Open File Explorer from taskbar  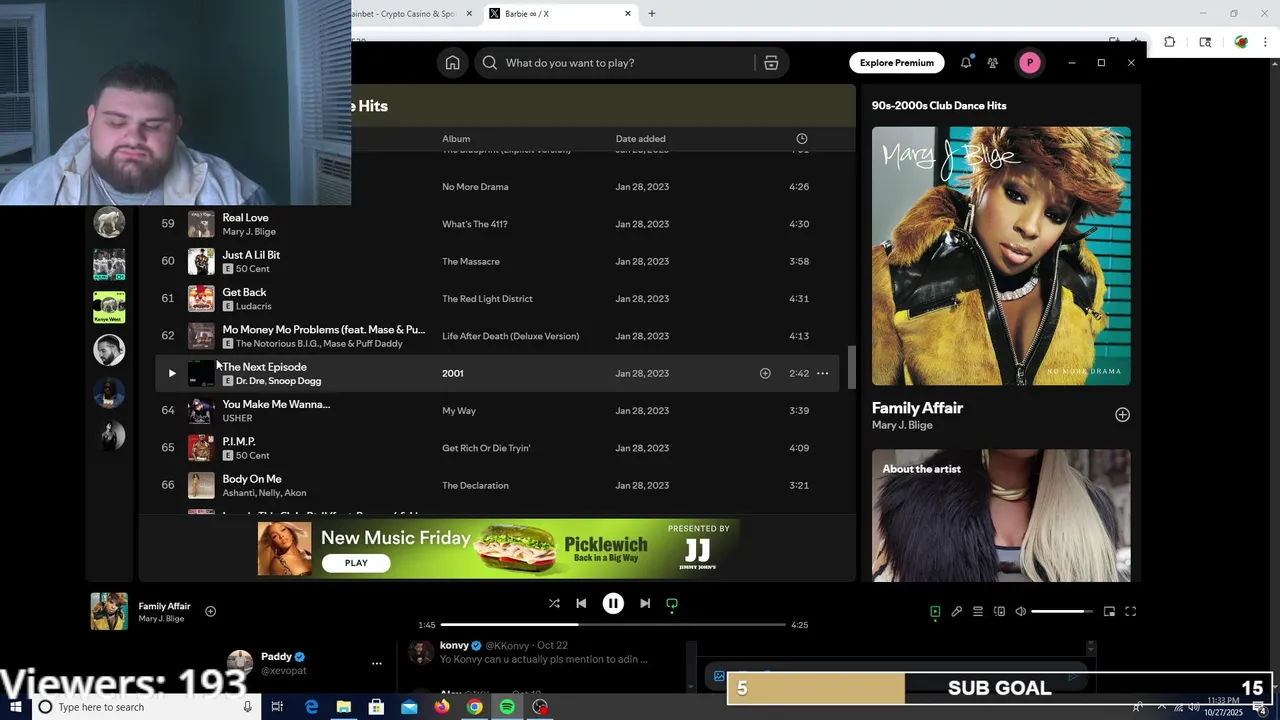tap(344, 707)
